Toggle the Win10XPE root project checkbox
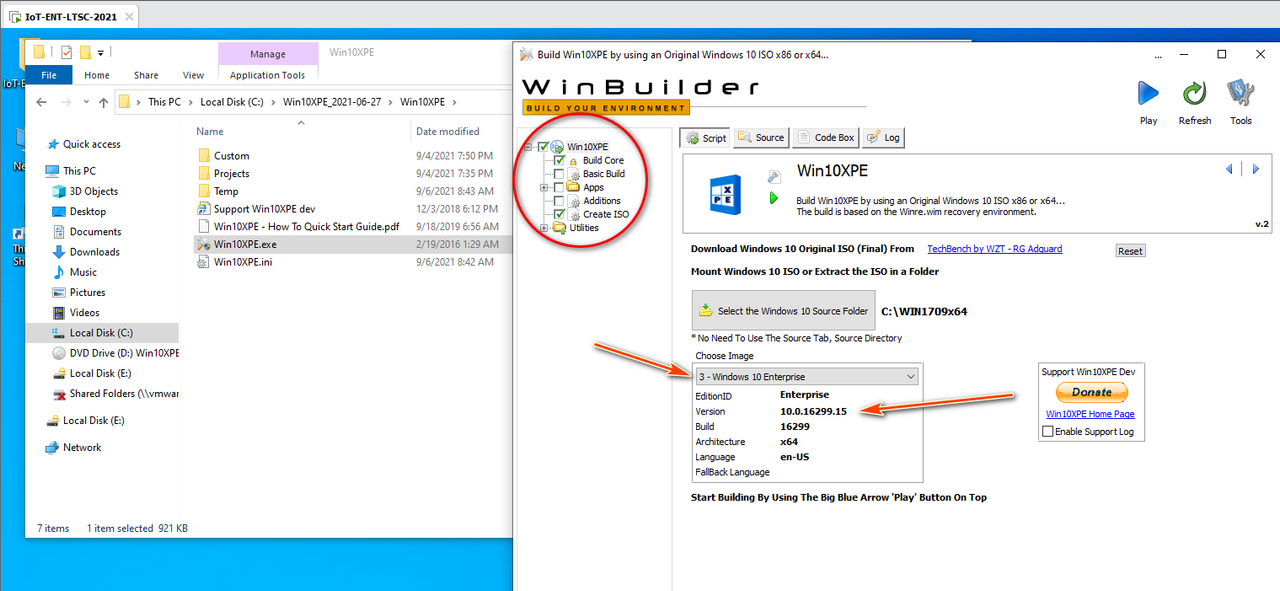Viewport: 1280px width, 591px height. pos(544,147)
